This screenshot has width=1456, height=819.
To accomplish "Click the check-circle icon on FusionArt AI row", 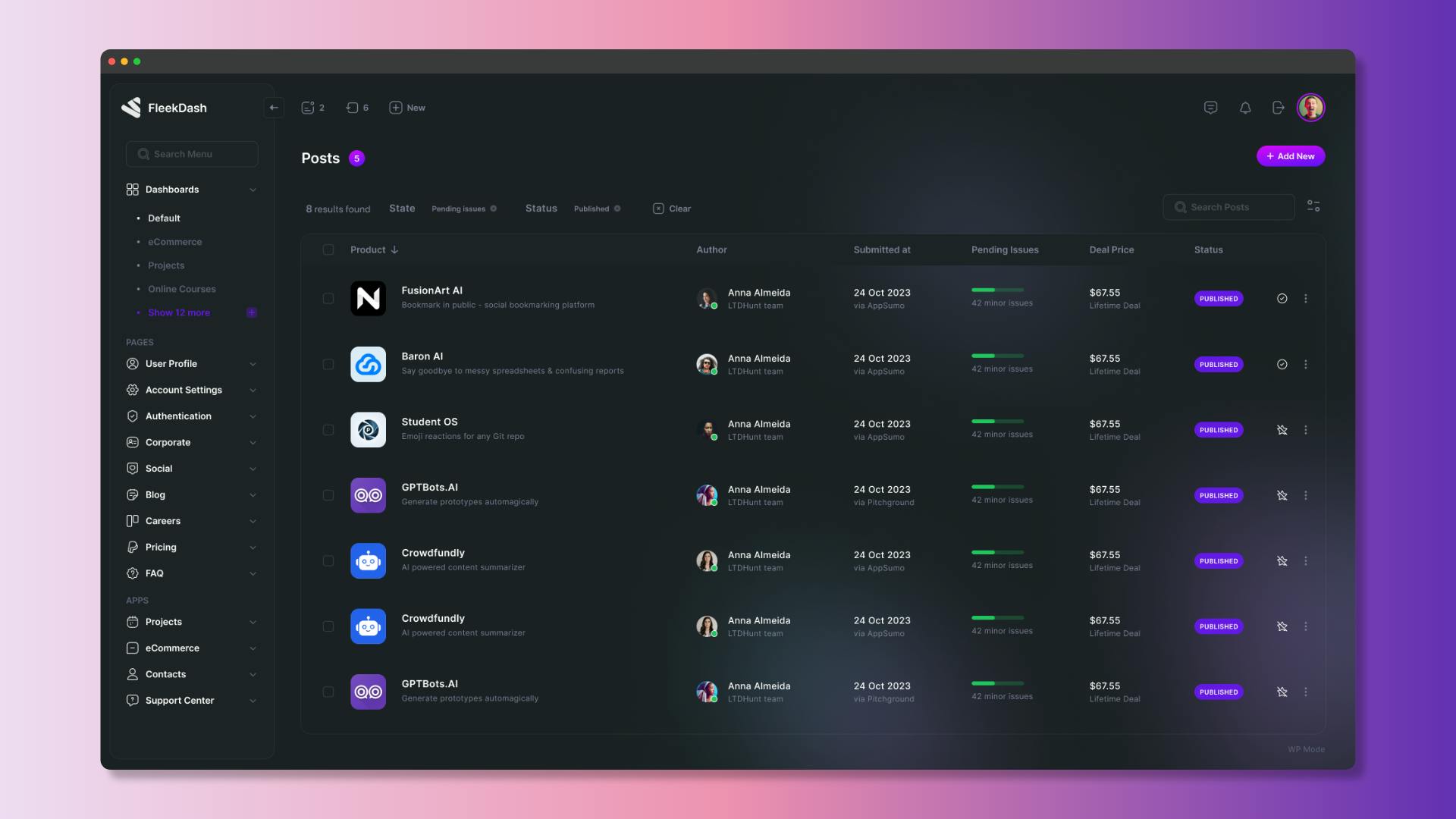I will click(x=1282, y=299).
